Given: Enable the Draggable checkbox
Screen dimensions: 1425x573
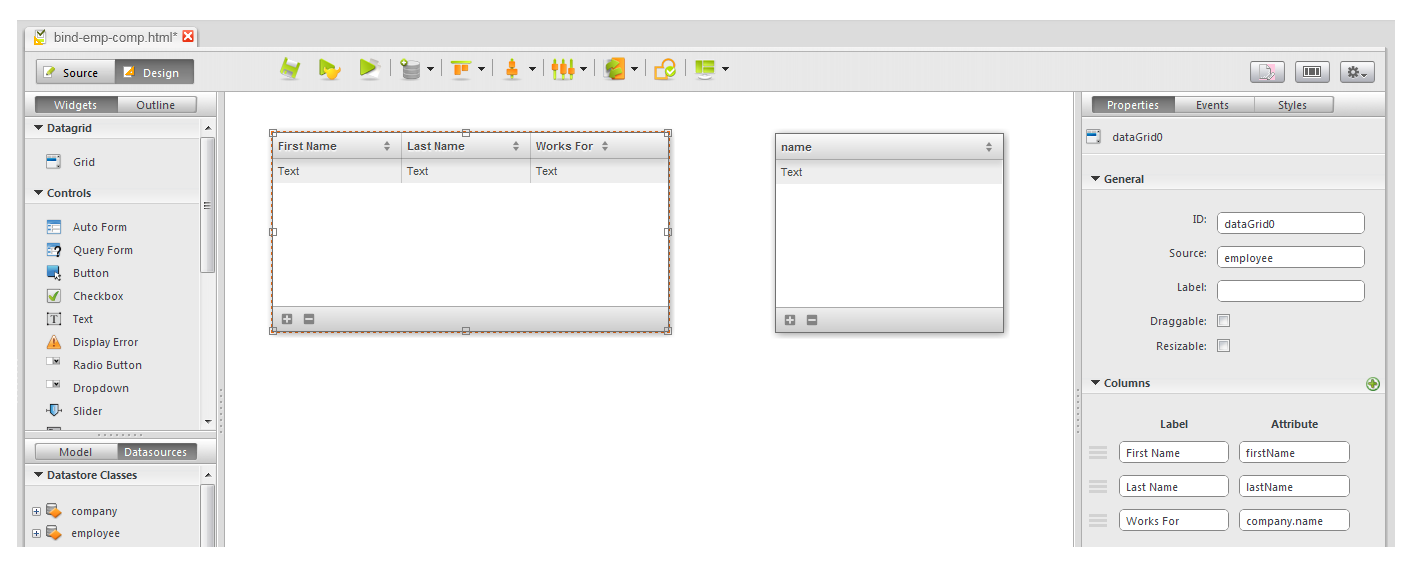Looking at the screenshot, I should pyautogui.click(x=1223, y=321).
